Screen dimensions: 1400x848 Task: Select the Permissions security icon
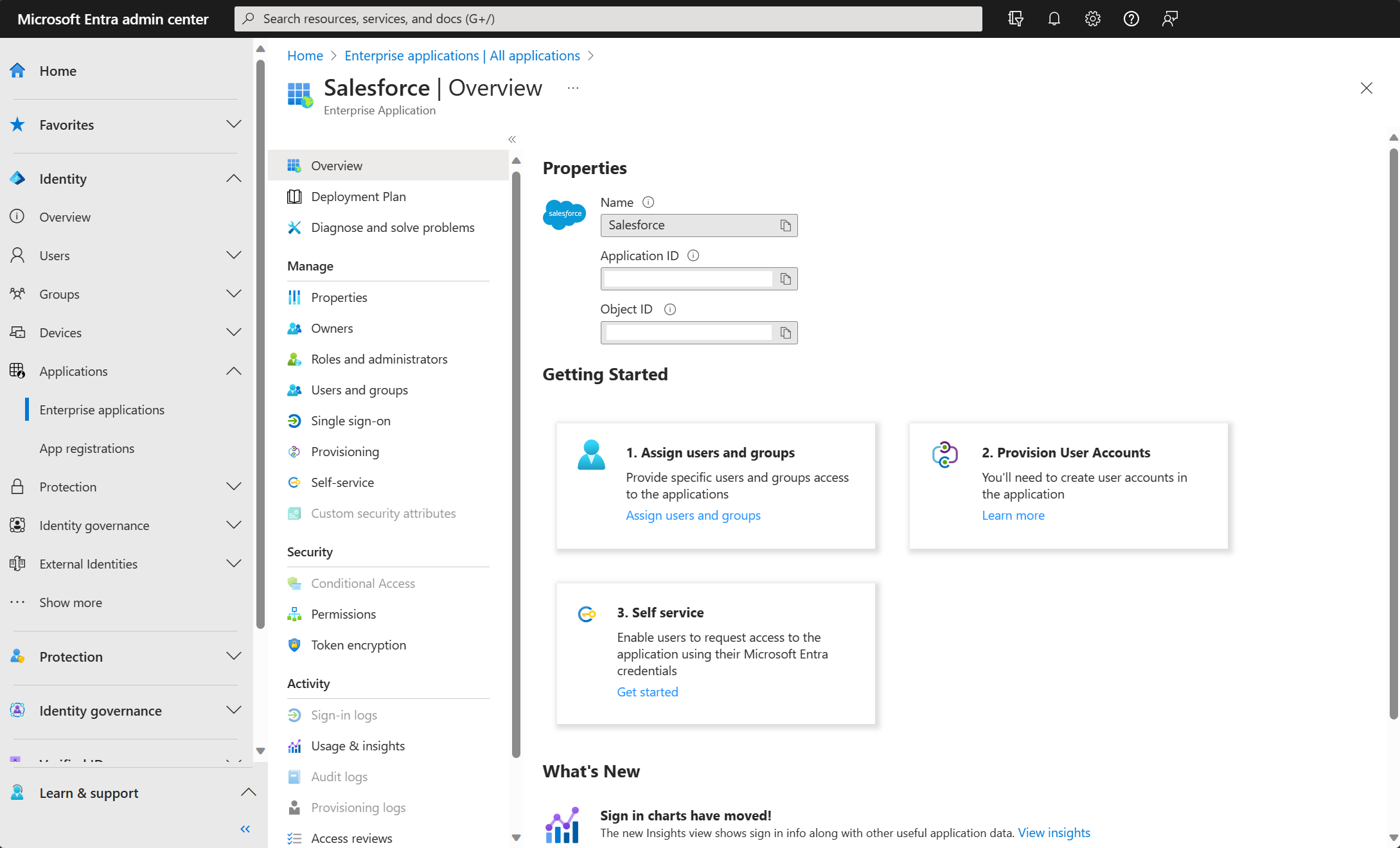click(x=294, y=613)
